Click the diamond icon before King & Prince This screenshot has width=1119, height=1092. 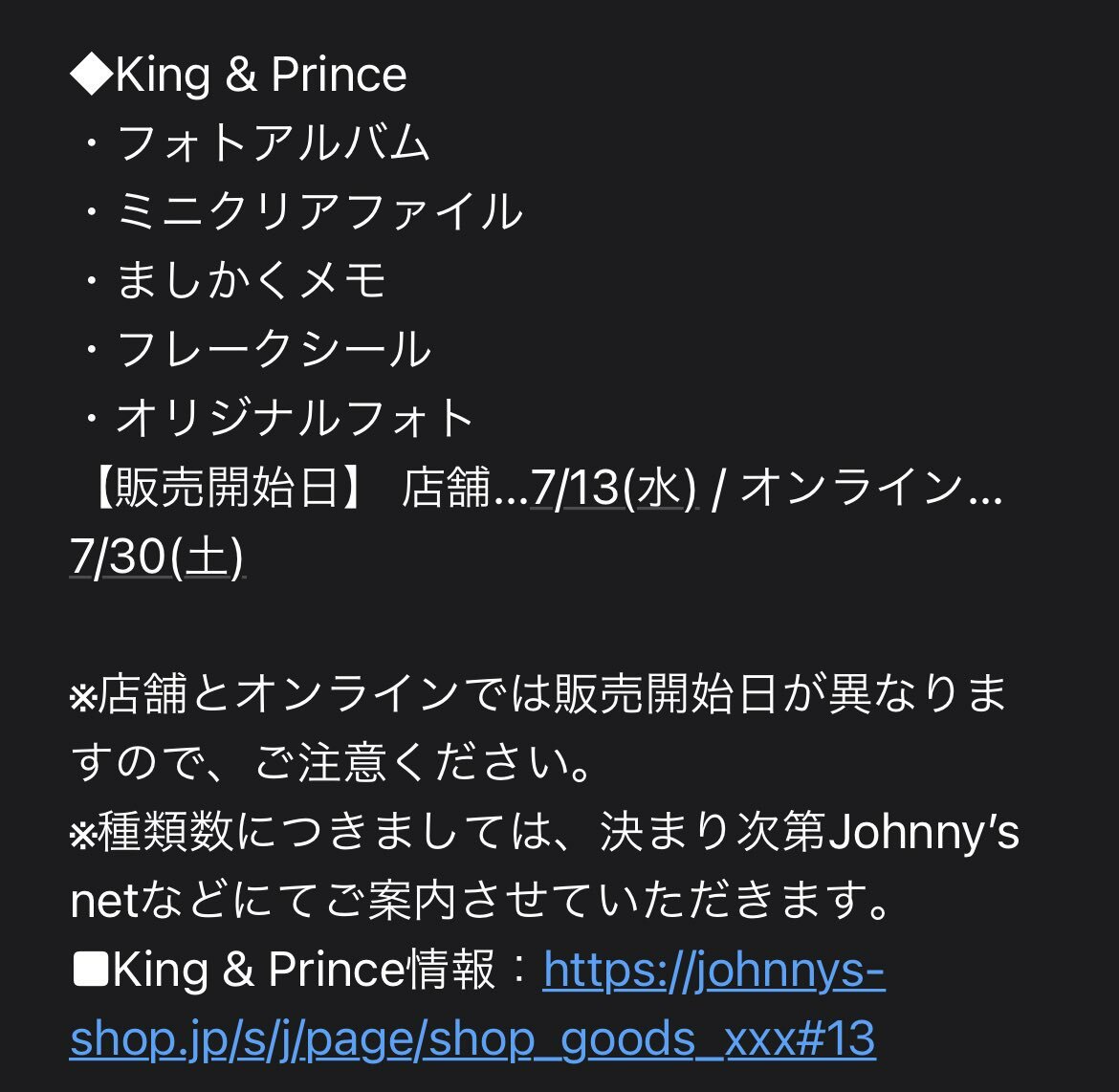tap(92, 75)
